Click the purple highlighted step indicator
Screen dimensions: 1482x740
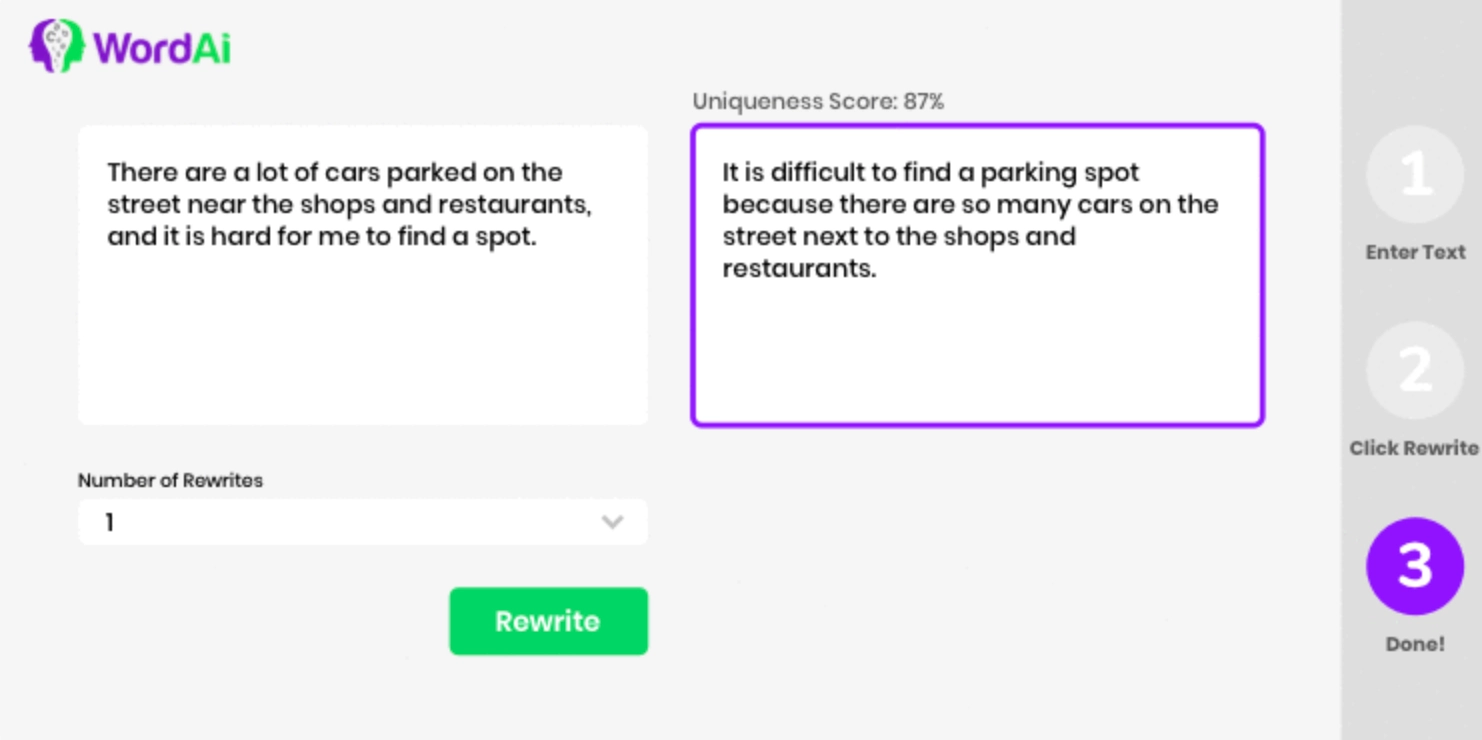(x=1415, y=565)
